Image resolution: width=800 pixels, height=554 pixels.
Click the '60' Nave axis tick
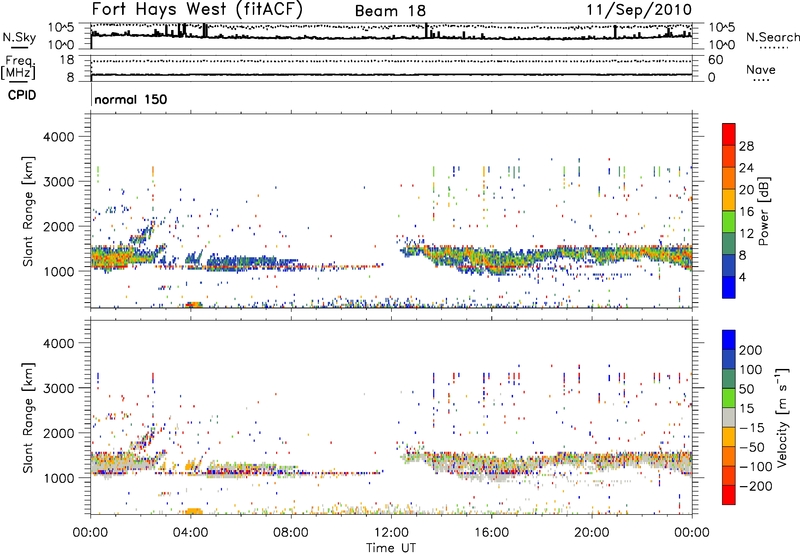point(716,60)
